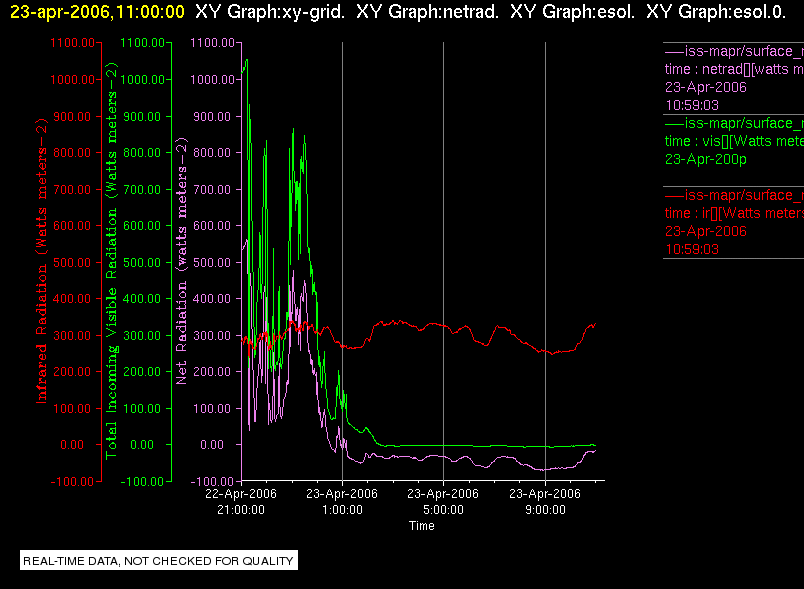
Task: Click the red 10:59:03 legend time
Action: (692, 250)
